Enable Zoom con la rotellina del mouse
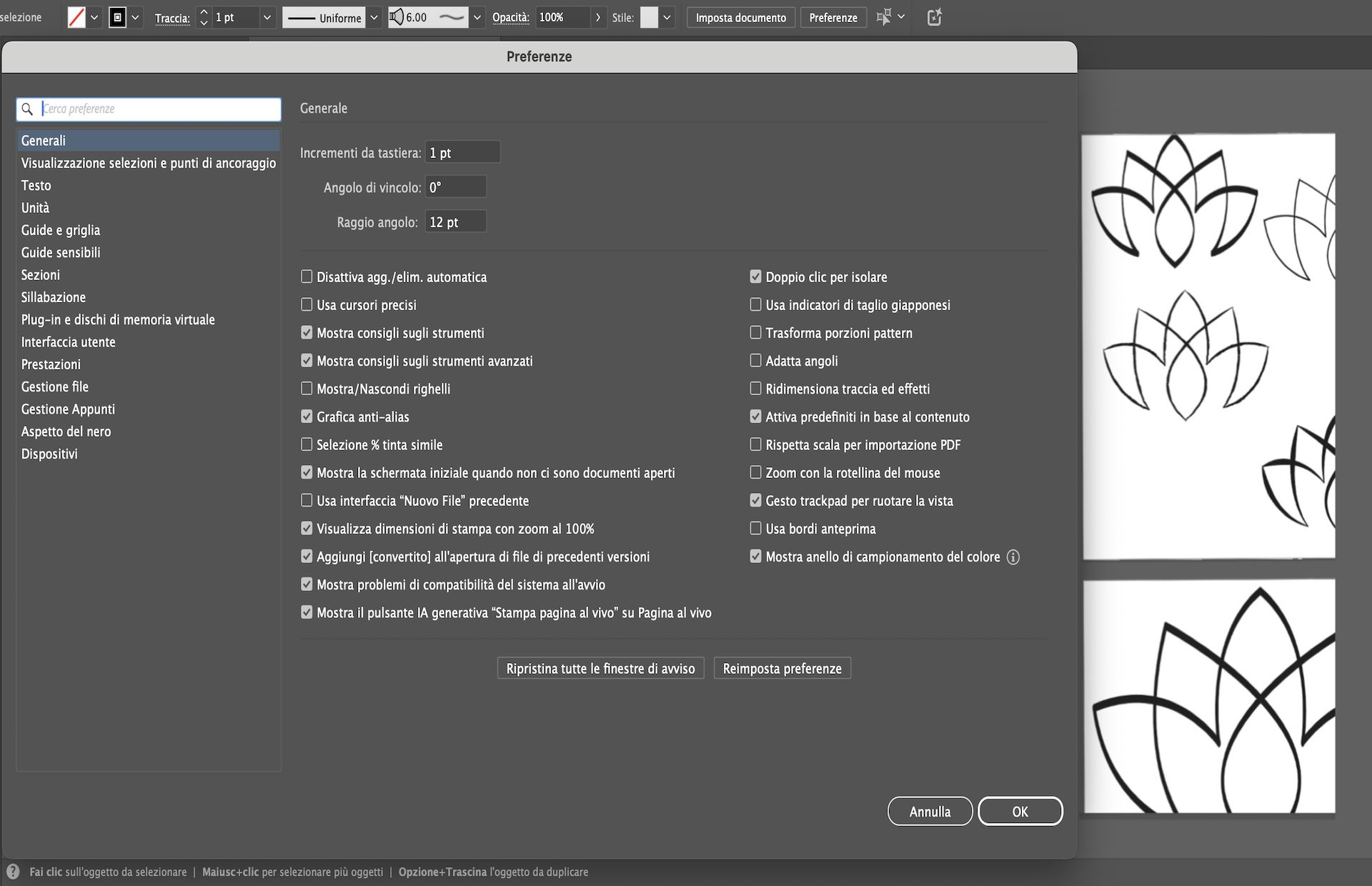This screenshot has height=886, width=1372. 755,472
